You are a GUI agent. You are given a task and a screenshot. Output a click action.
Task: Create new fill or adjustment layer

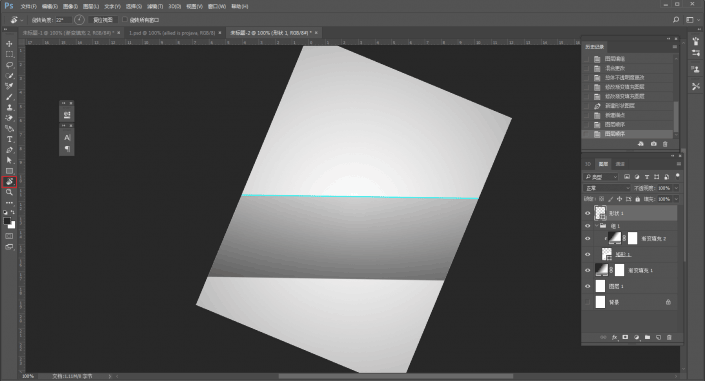pyautogui.click(x=636, y=337)
